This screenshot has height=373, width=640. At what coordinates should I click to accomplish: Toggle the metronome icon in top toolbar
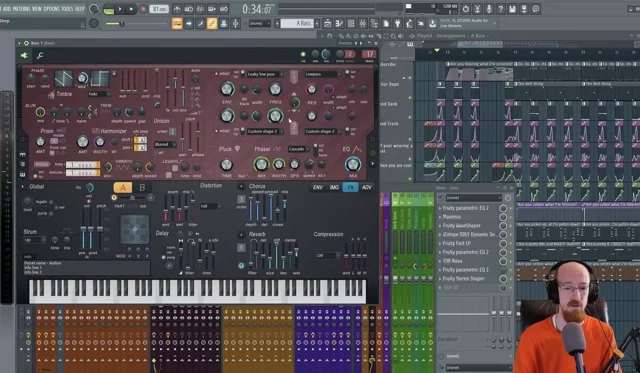click(177, 9)
